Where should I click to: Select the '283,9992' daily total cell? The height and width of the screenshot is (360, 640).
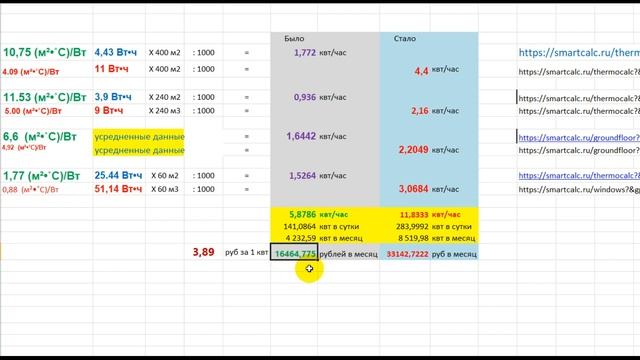(412, 227)
